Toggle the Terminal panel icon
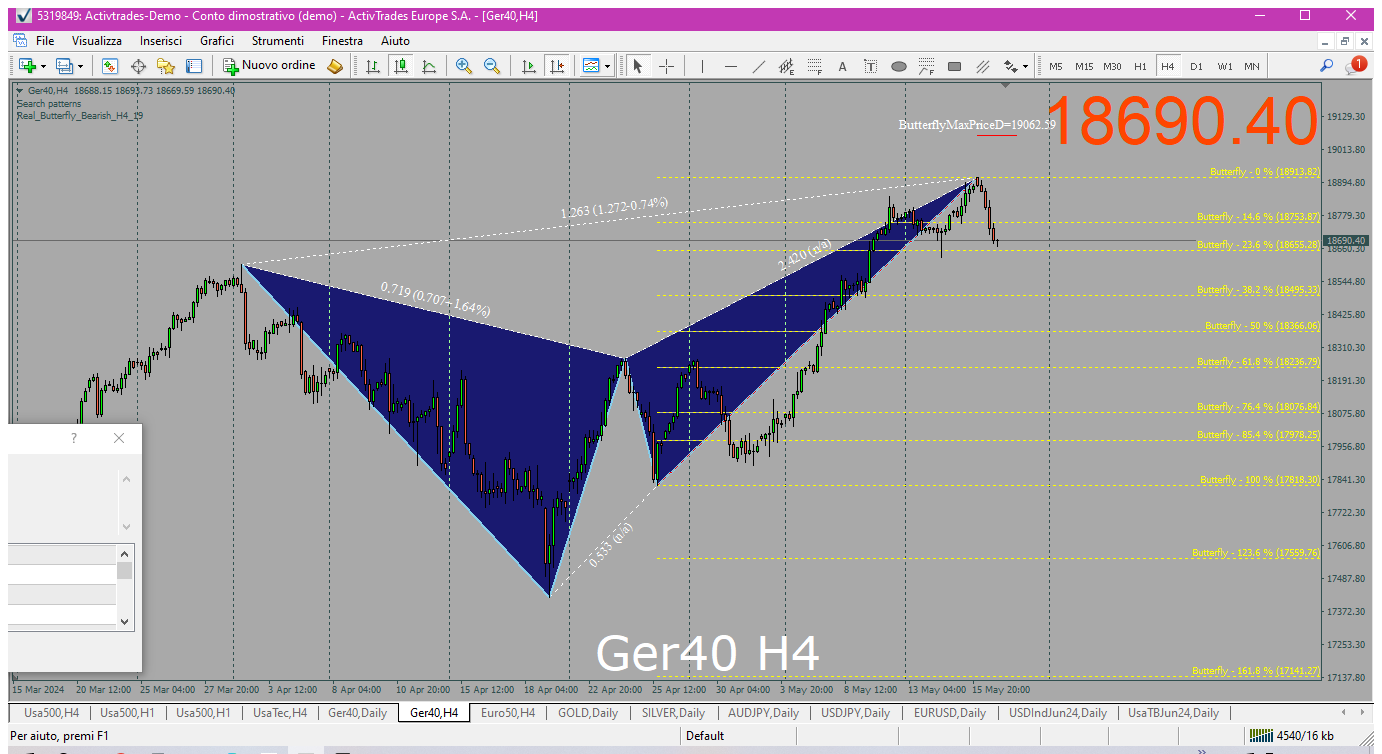Image resolution: width=1382 pixels, height=754 pixels. coord(194,66)
